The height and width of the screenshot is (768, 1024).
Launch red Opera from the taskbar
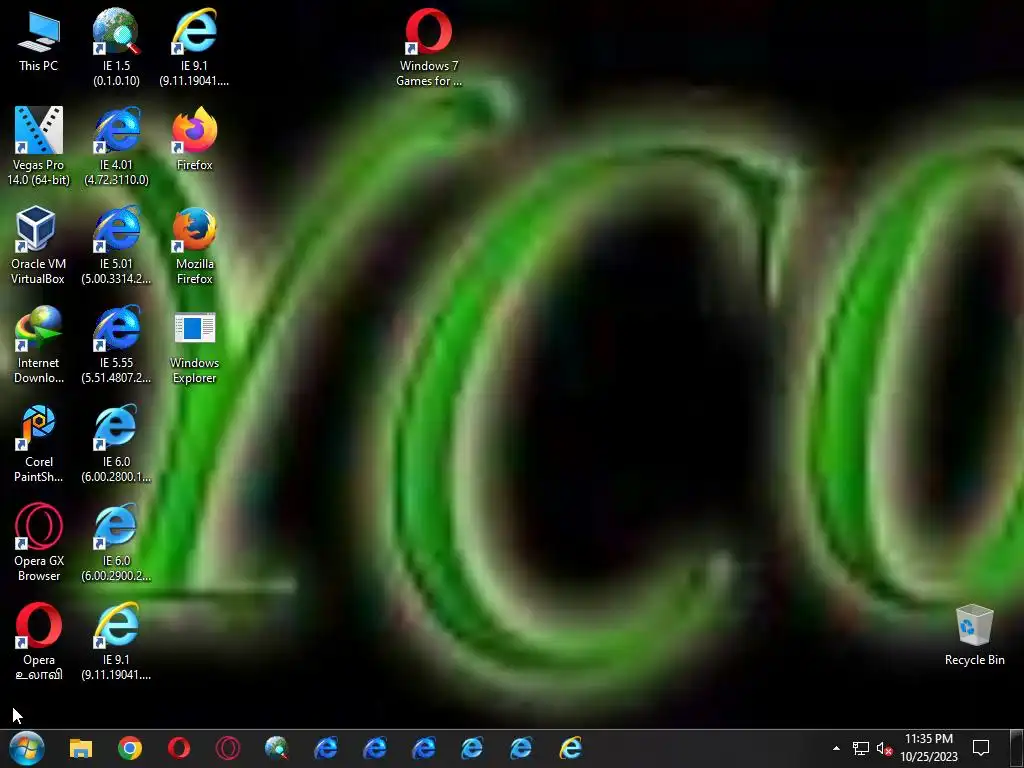179,748
